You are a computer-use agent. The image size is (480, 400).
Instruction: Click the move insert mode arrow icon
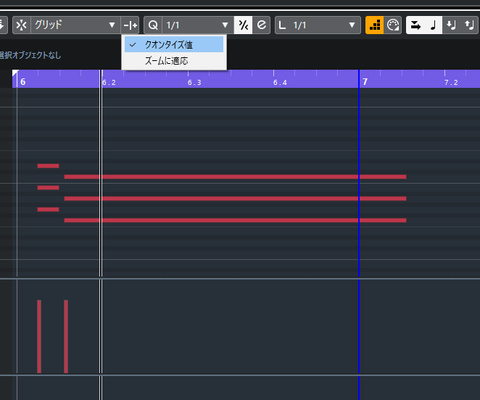415,25
